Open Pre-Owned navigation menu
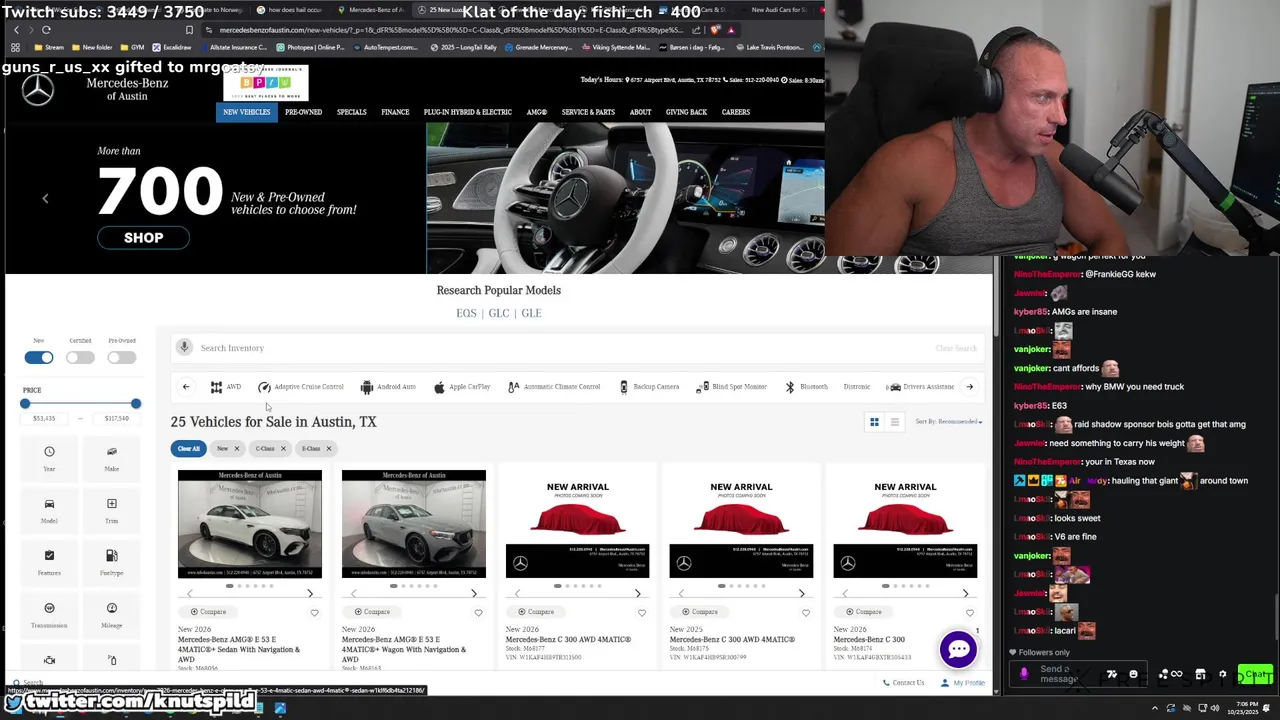 pyautogui.click(x=303, y=112)
